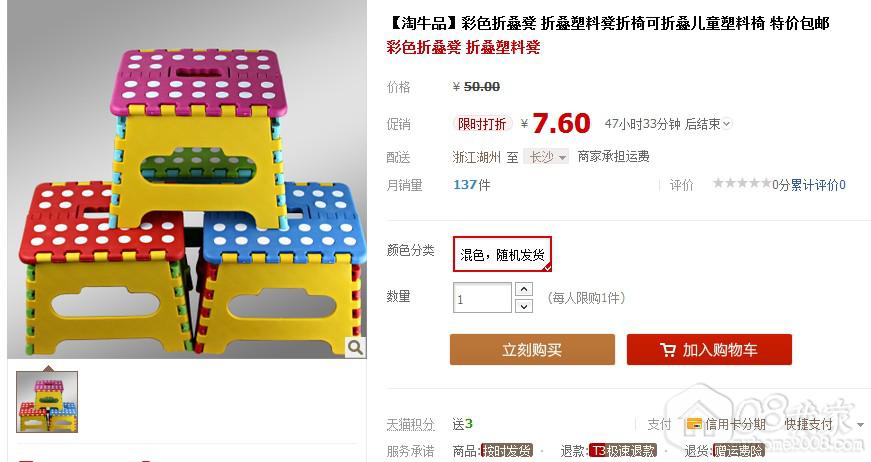Increase quantity with the up arrow
Viewport: 871px width, 462px height.
click(524, 289)
